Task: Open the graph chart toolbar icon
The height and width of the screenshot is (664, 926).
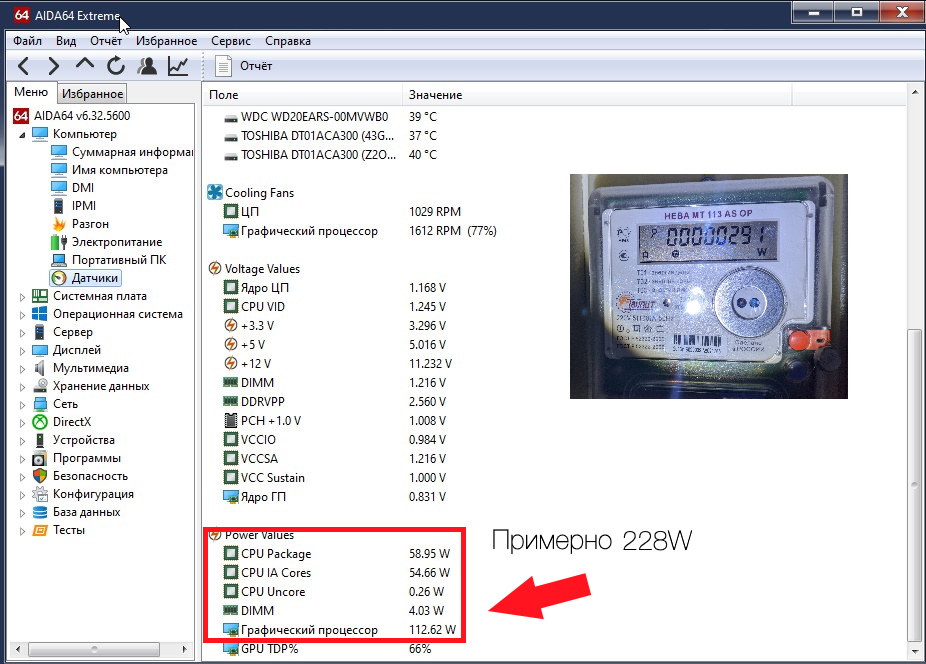Action: coord(178,66)
